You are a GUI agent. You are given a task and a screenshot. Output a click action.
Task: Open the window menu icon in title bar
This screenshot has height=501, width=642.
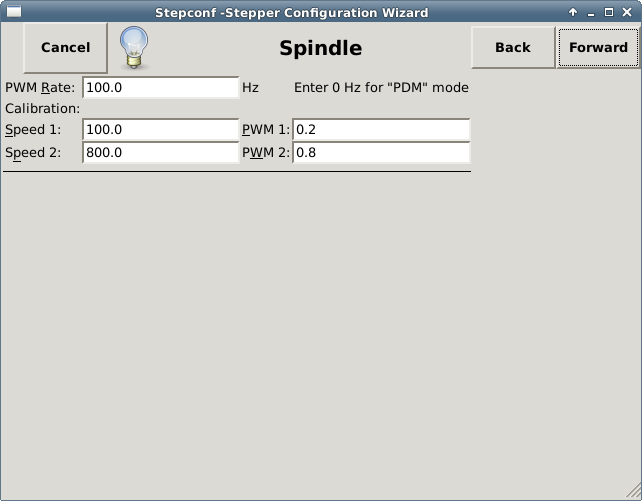pyautogui.click(x=13, y=12)
